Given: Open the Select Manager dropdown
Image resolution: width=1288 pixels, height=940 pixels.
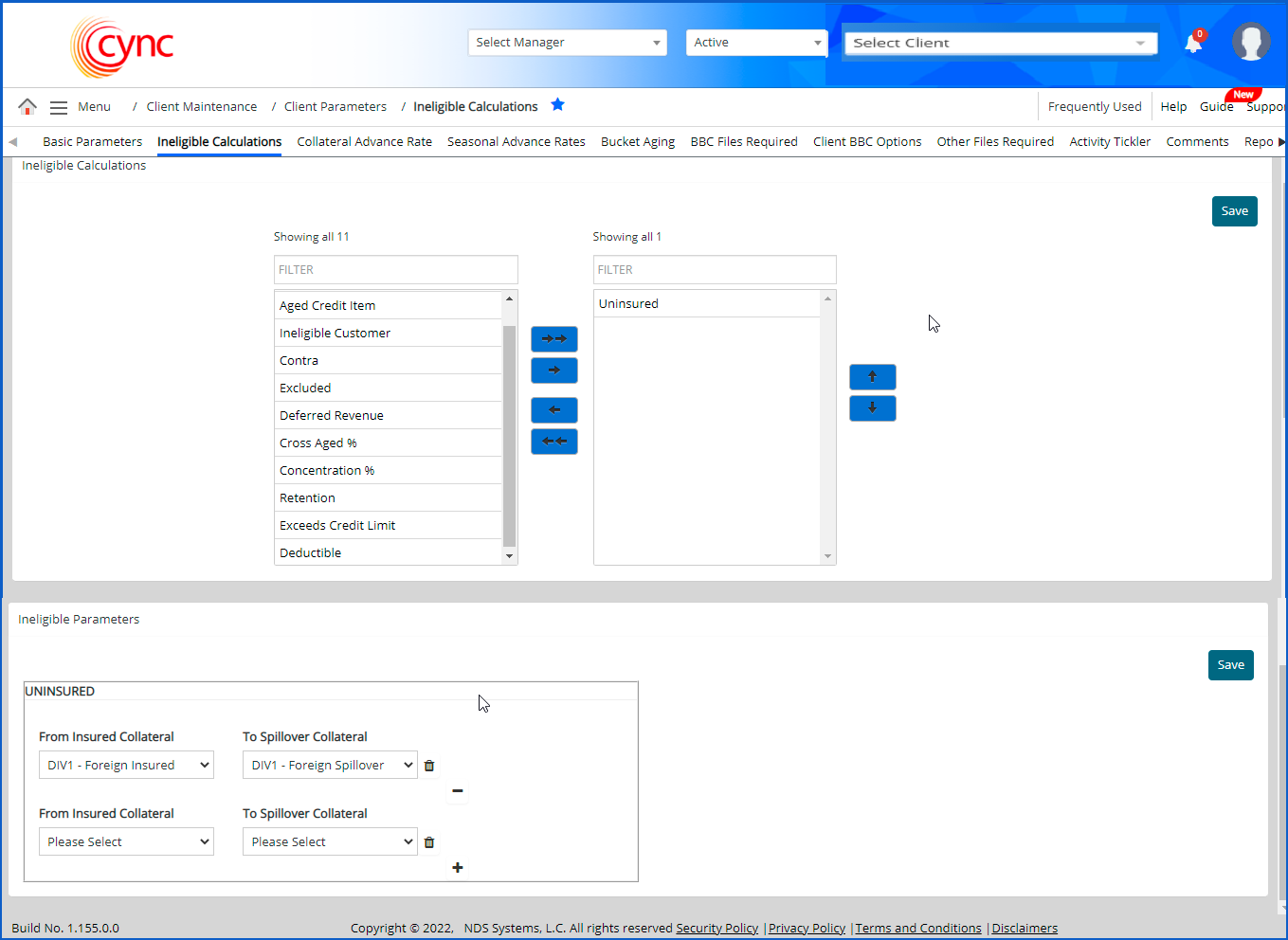Looking at the screenshot, I should point(567,43).
